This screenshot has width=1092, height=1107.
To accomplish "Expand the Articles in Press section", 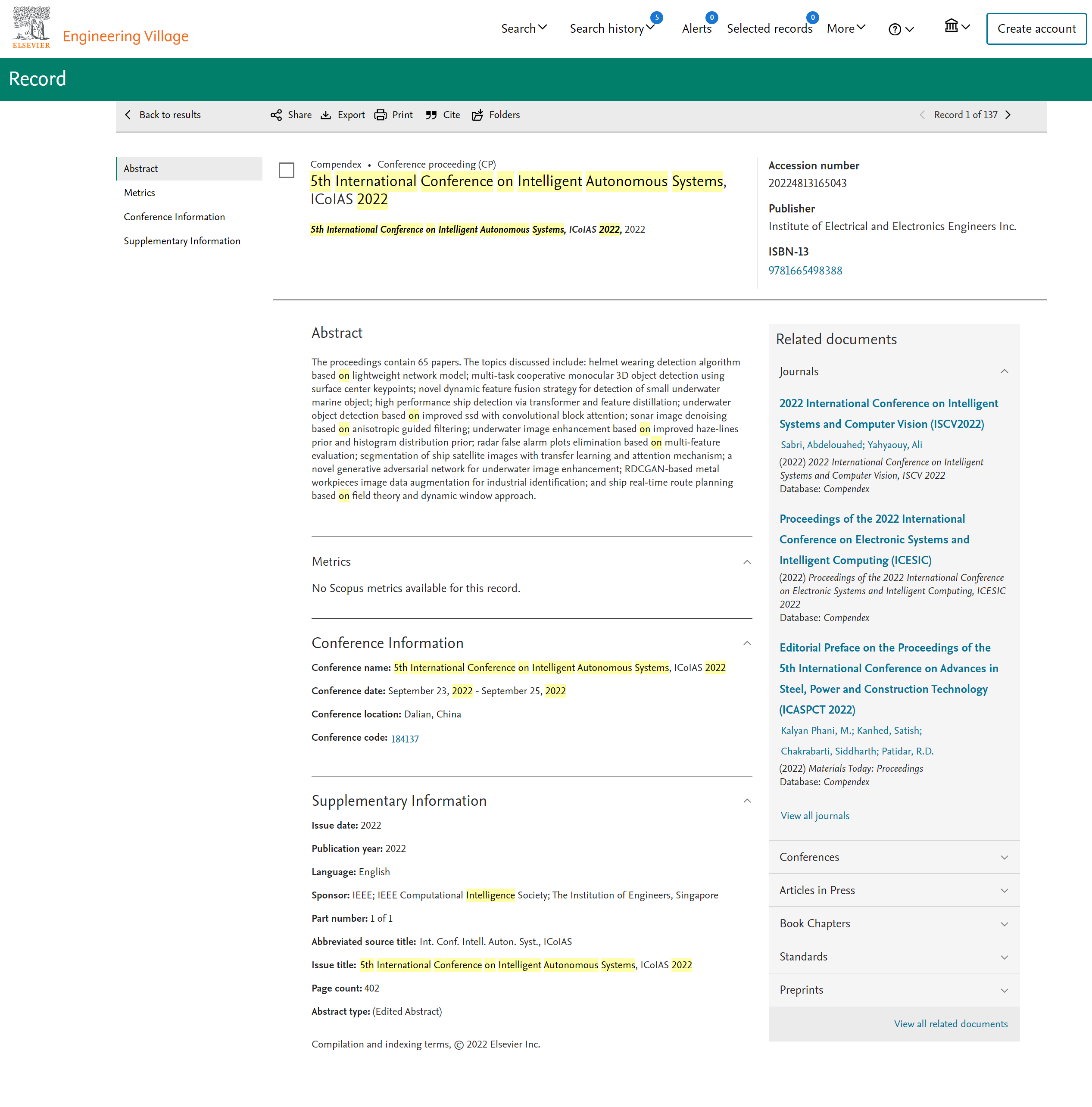I will coord(894,890).
